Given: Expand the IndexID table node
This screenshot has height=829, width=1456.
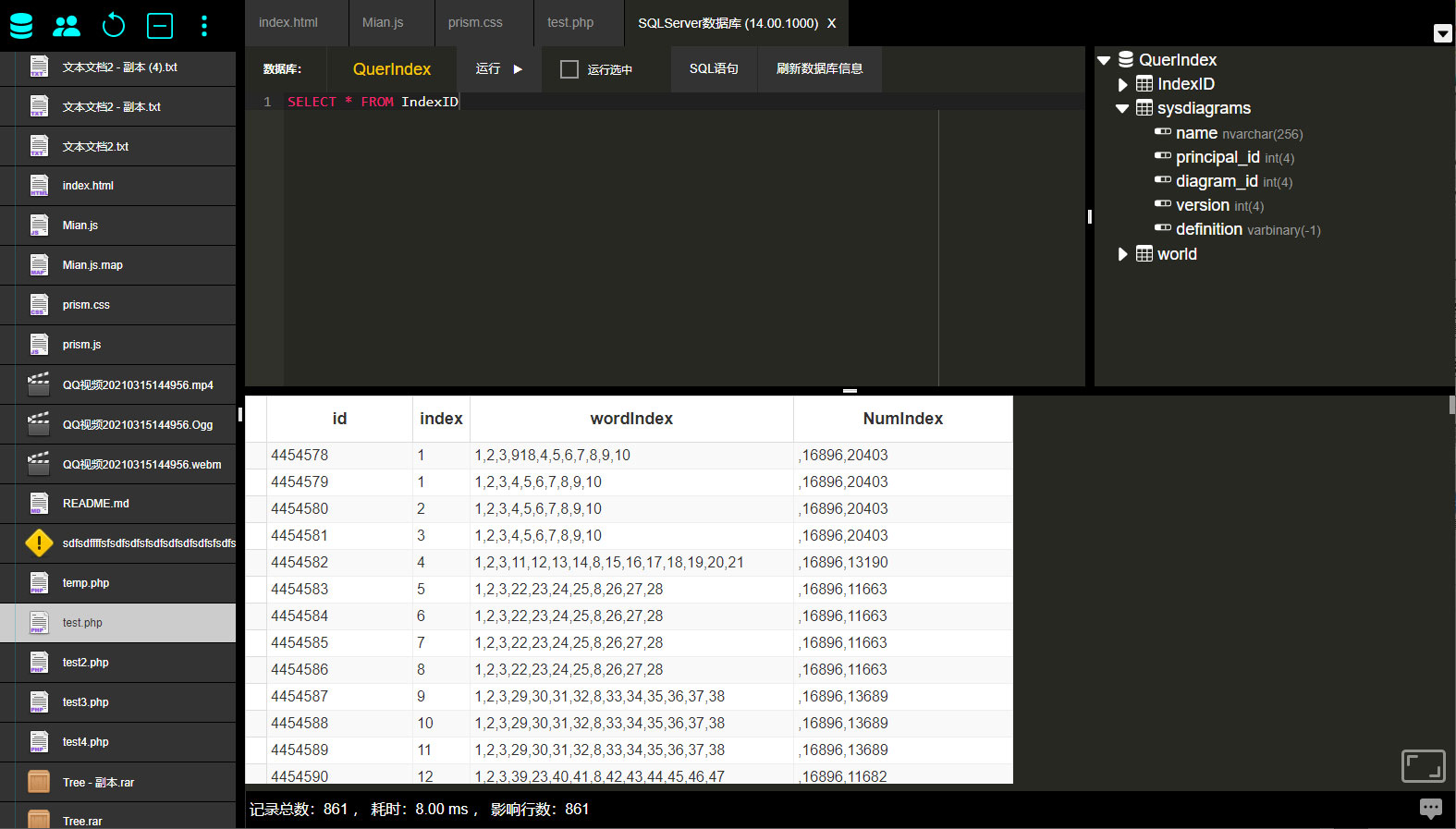Looking at the screenshot, I should tap(1123, 84).
